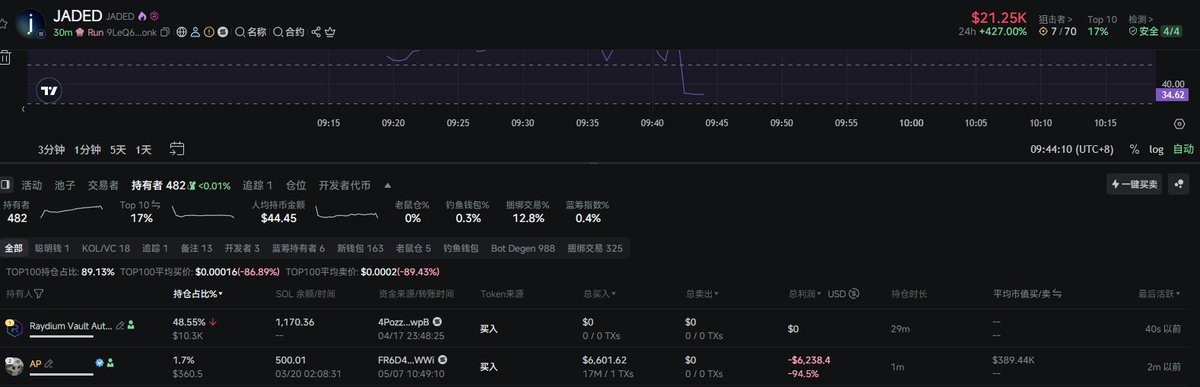Open the TradingView logo on chart
This screenshot has height=387, width=1200.
coord(49,90)
